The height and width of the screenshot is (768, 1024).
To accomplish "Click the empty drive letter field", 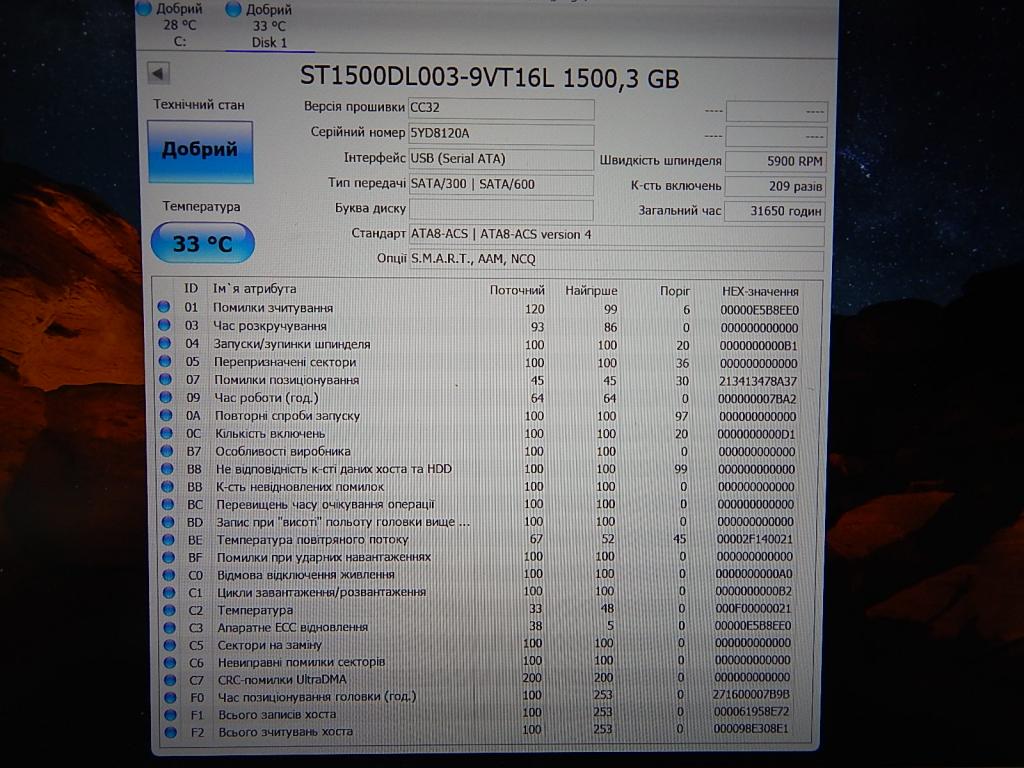I will [x=501, y=210].
